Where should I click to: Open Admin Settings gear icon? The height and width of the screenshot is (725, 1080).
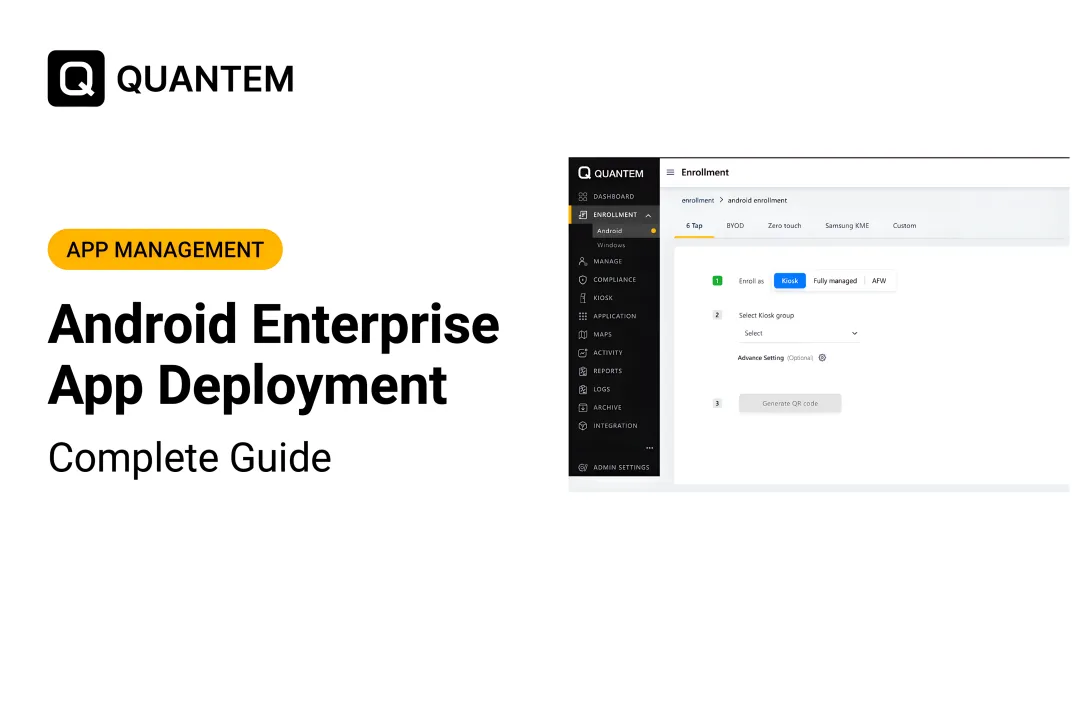(583, 467)
